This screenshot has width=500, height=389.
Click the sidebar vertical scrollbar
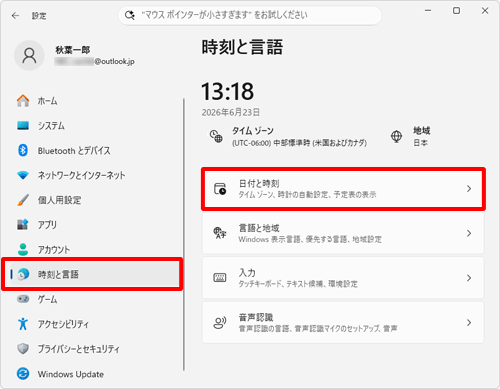pyautogui.click(x=184, y=234)
